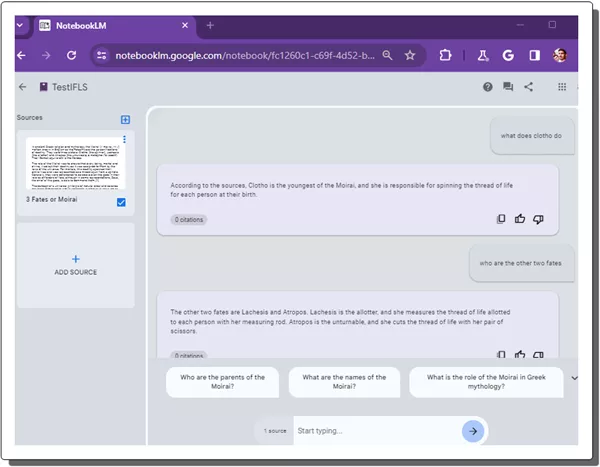
Task: Bookmark this page with the star icon
Action: coord(410,56)
